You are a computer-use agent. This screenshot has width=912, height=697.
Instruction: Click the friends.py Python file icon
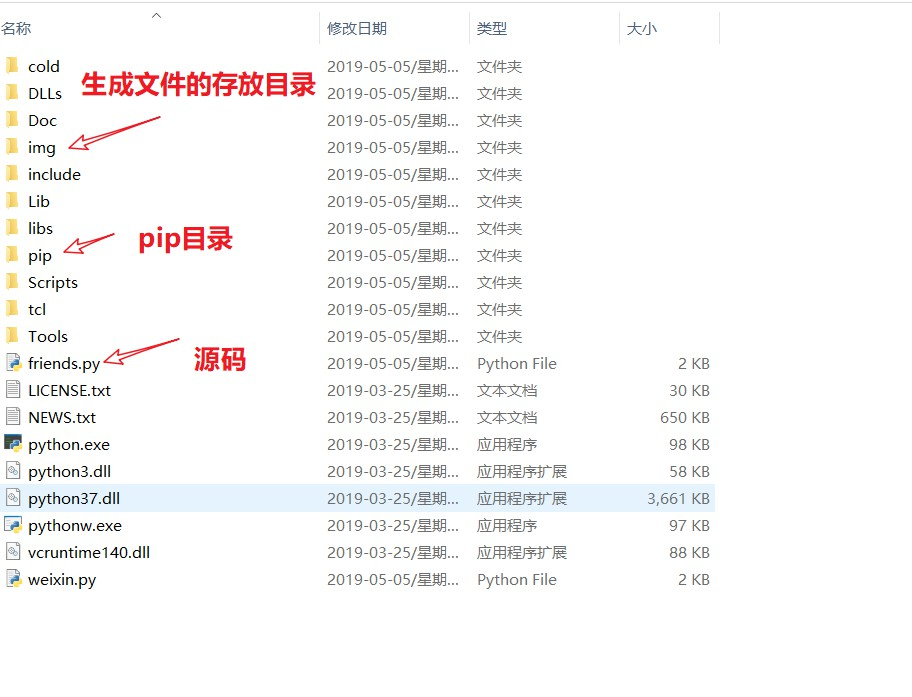(x=13, y=362)
